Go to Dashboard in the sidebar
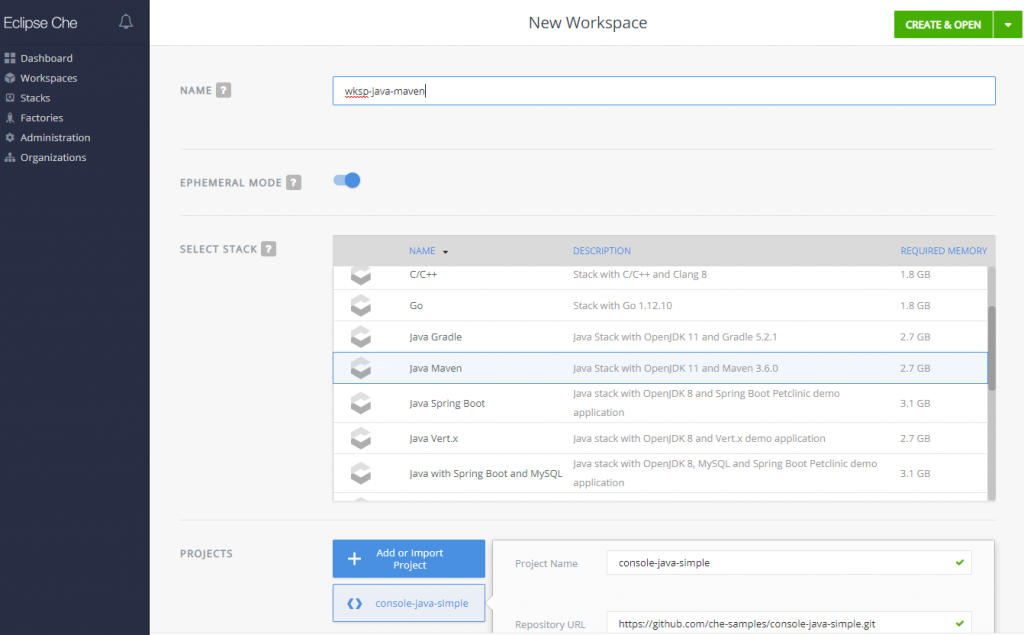The image size is (1024, 635). (x=46, y=58)
